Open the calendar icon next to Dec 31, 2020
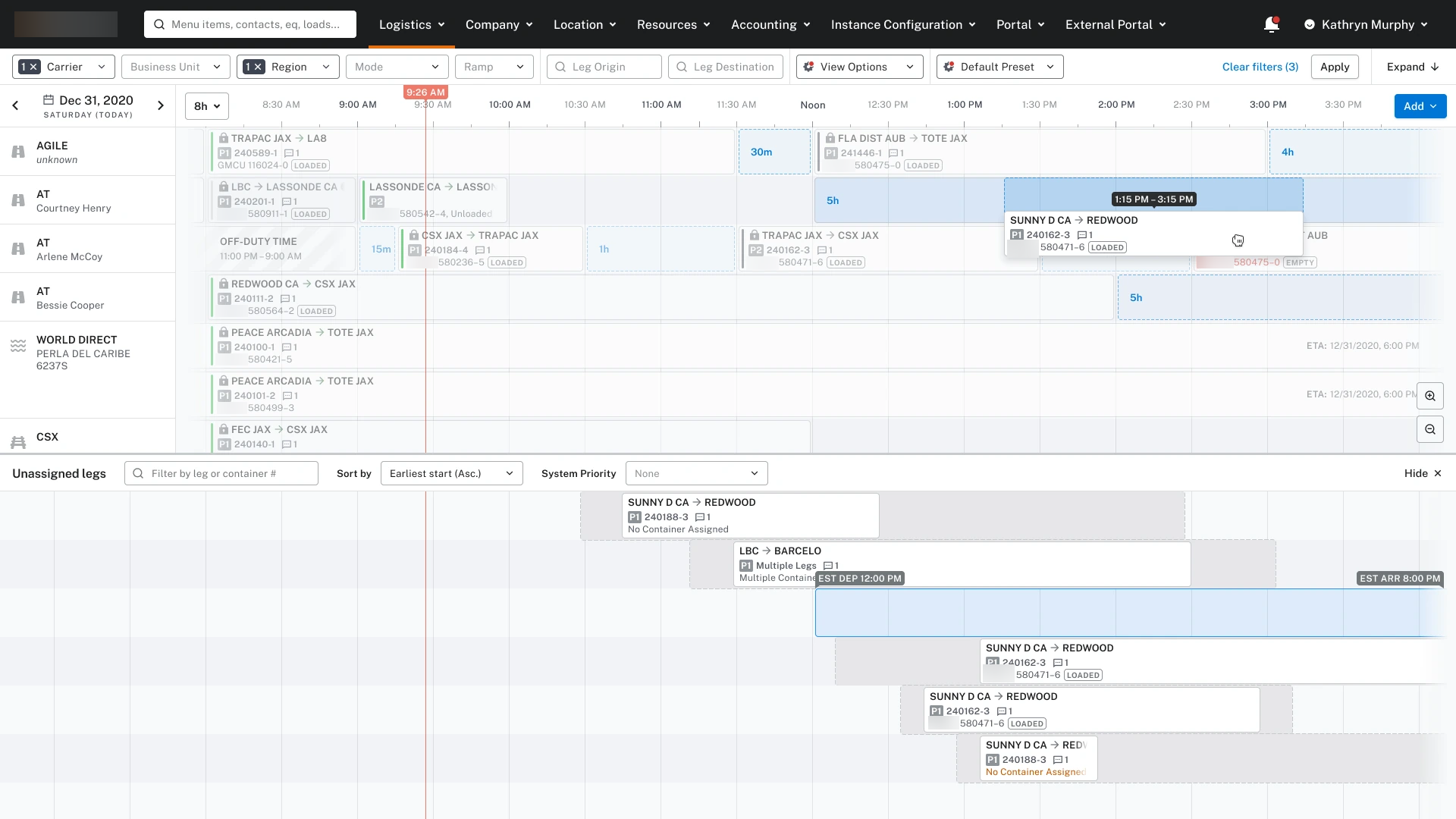The width and height of the screenshot is (1456, 819). pyautogui.click(x=49, y=100)
